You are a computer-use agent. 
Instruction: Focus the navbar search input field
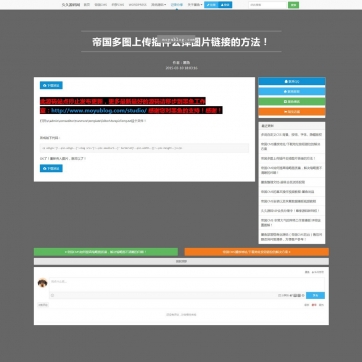click(267, 5)
